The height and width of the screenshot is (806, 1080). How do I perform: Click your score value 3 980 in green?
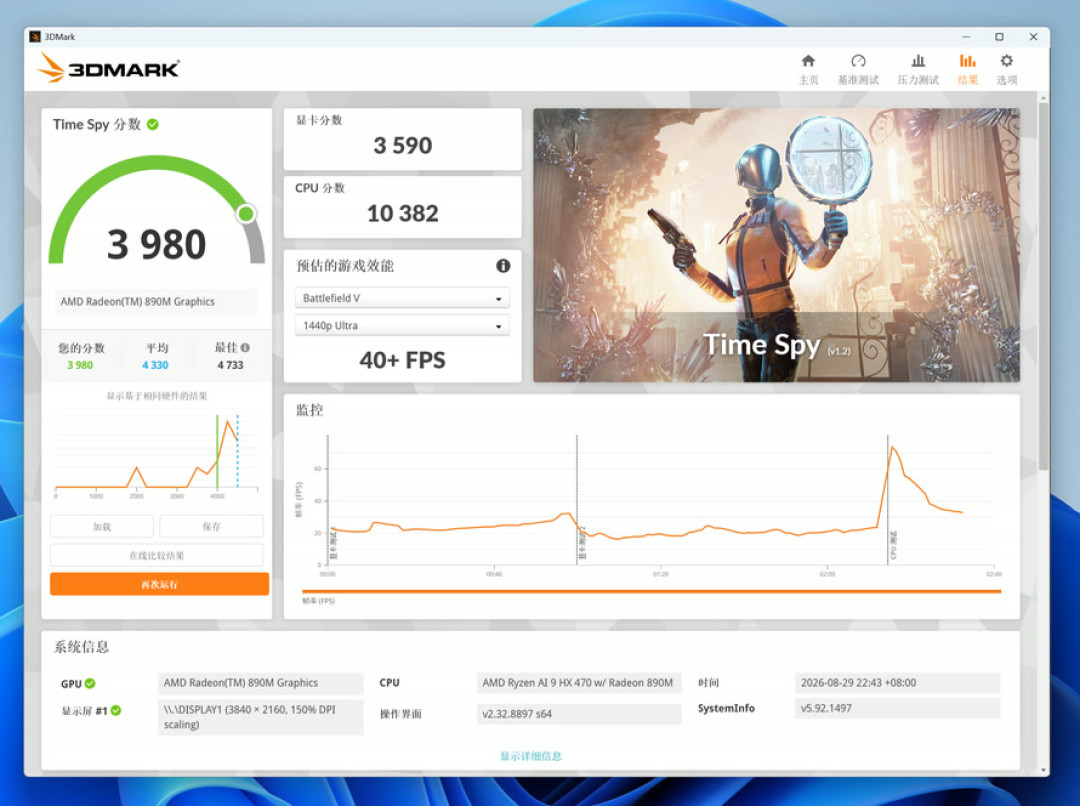80,365
